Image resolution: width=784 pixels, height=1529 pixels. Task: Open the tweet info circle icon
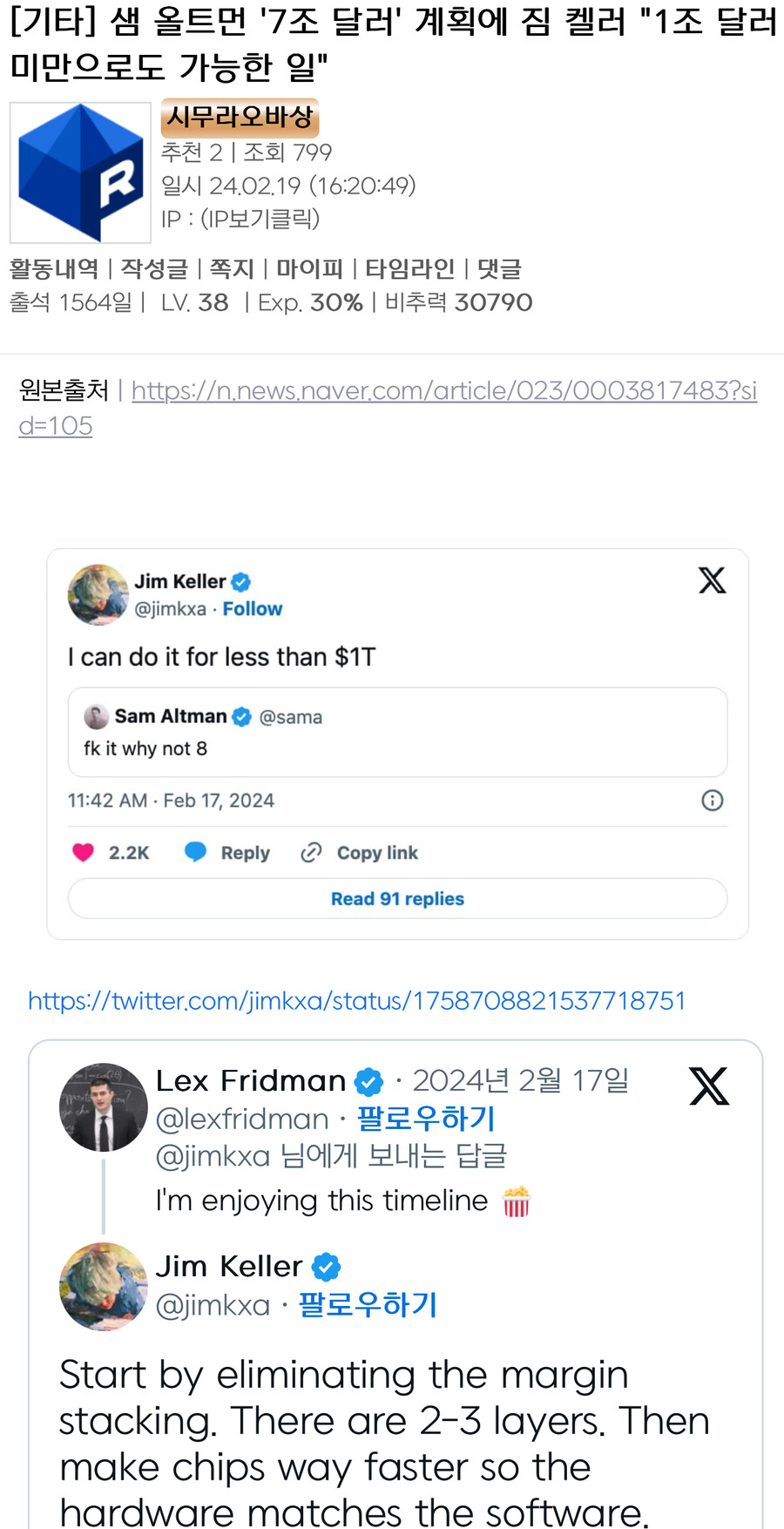(712, 801)
